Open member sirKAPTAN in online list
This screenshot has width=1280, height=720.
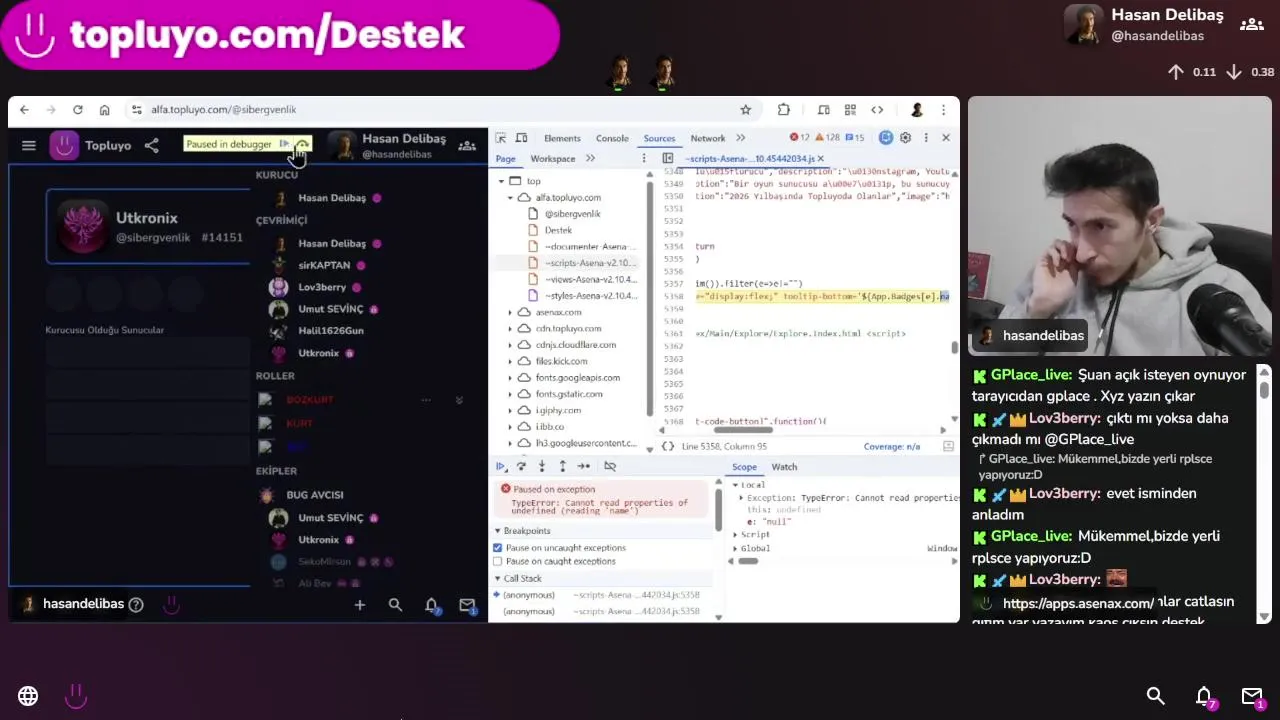[x=324, y=265]
